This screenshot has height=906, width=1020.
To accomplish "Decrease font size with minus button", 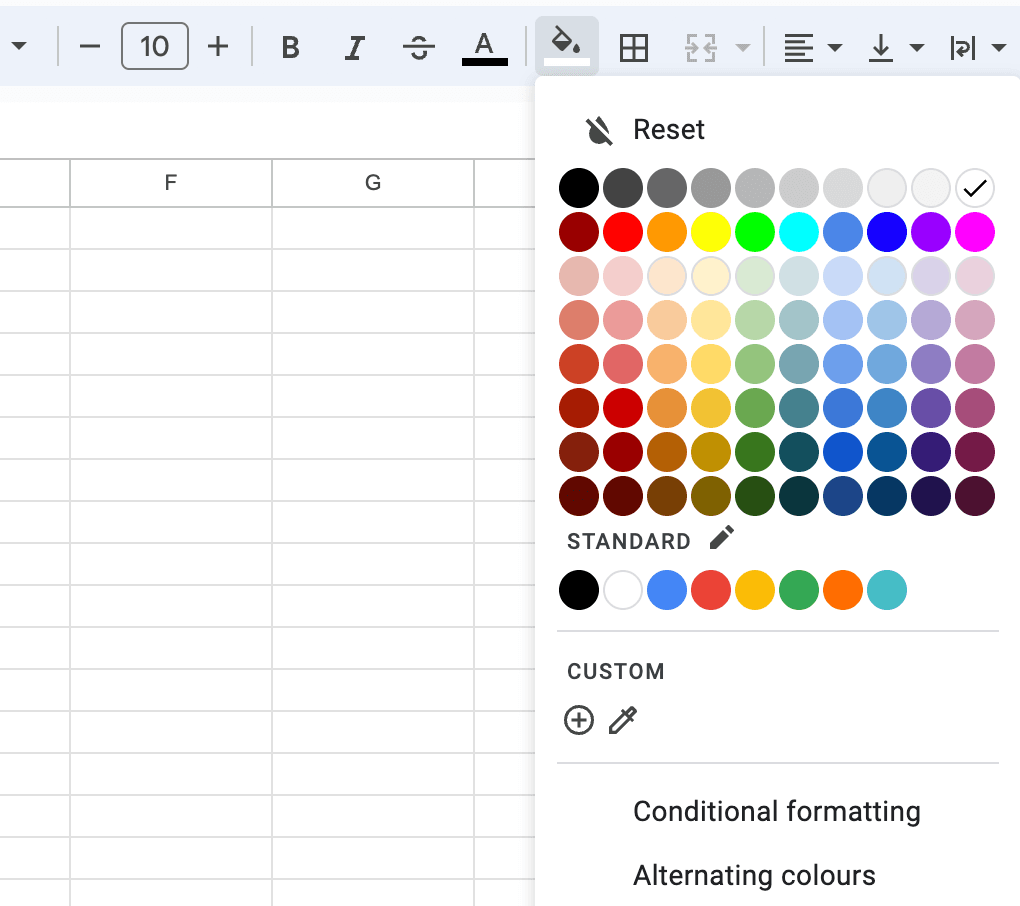I will click(x=90, y=47).
